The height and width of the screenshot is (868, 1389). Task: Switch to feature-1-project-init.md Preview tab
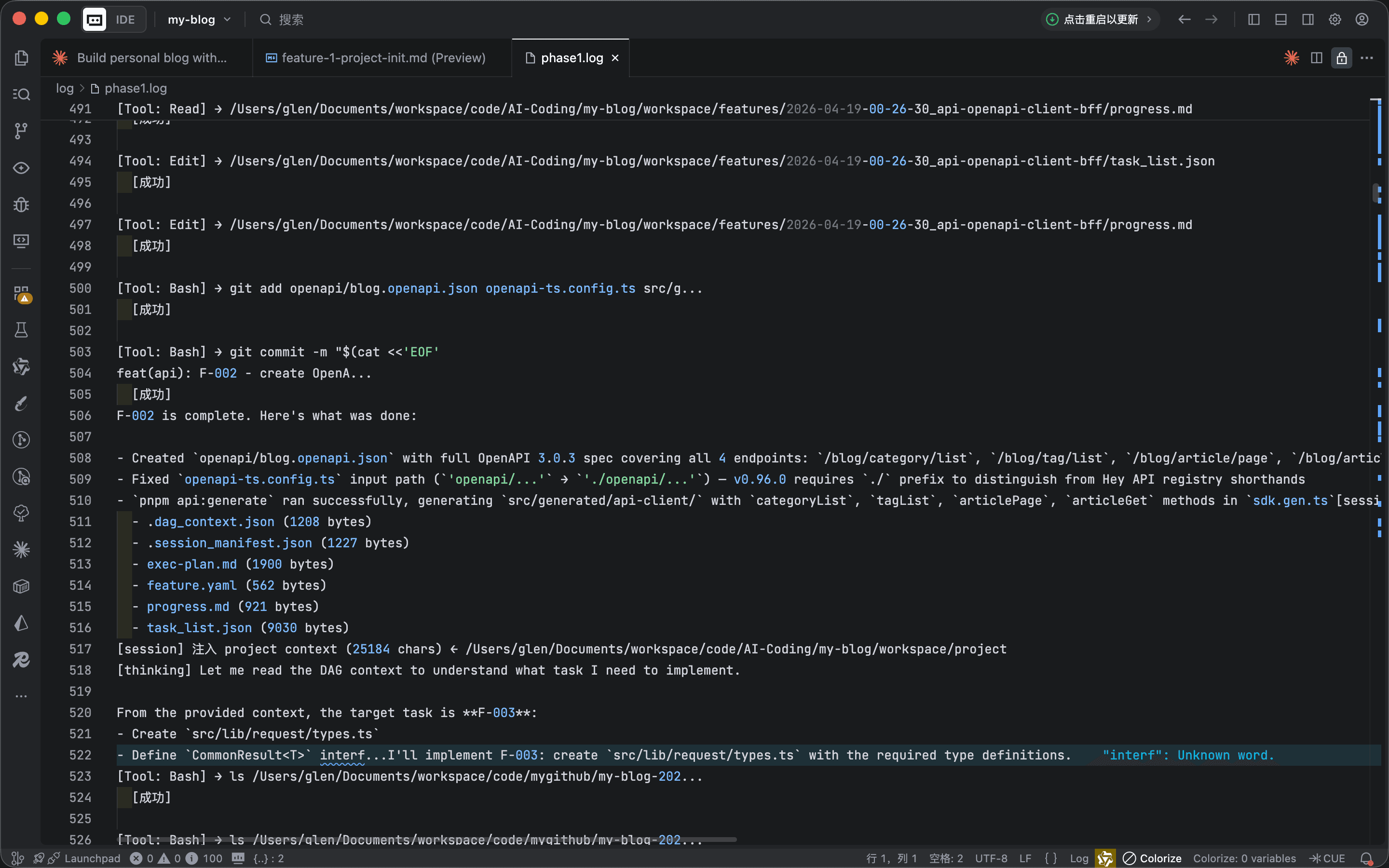[x=382, y=58]
